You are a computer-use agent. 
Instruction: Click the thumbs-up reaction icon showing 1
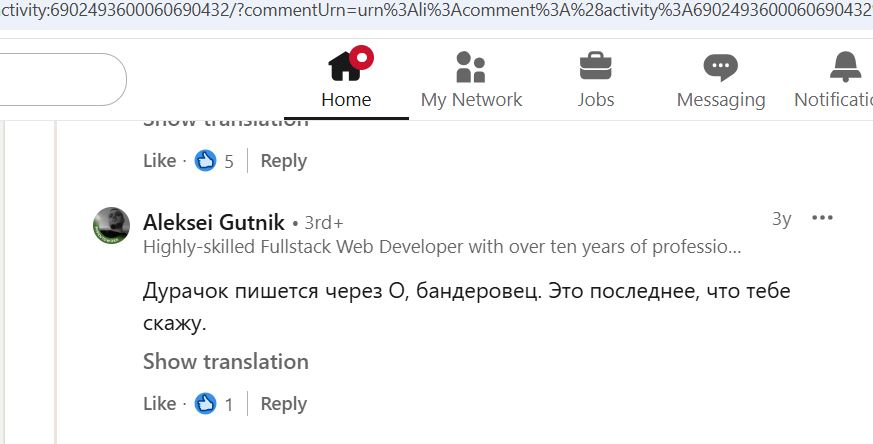(206, 404)
